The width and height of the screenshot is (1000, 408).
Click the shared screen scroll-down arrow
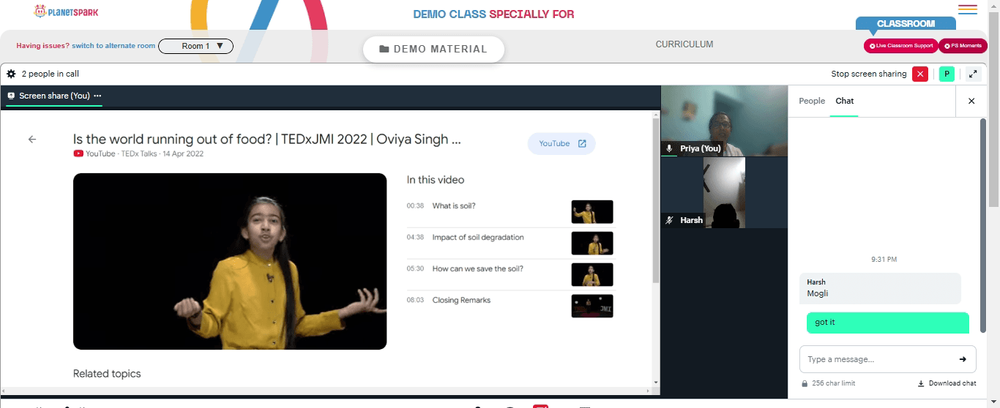click(x=656, y=382)
